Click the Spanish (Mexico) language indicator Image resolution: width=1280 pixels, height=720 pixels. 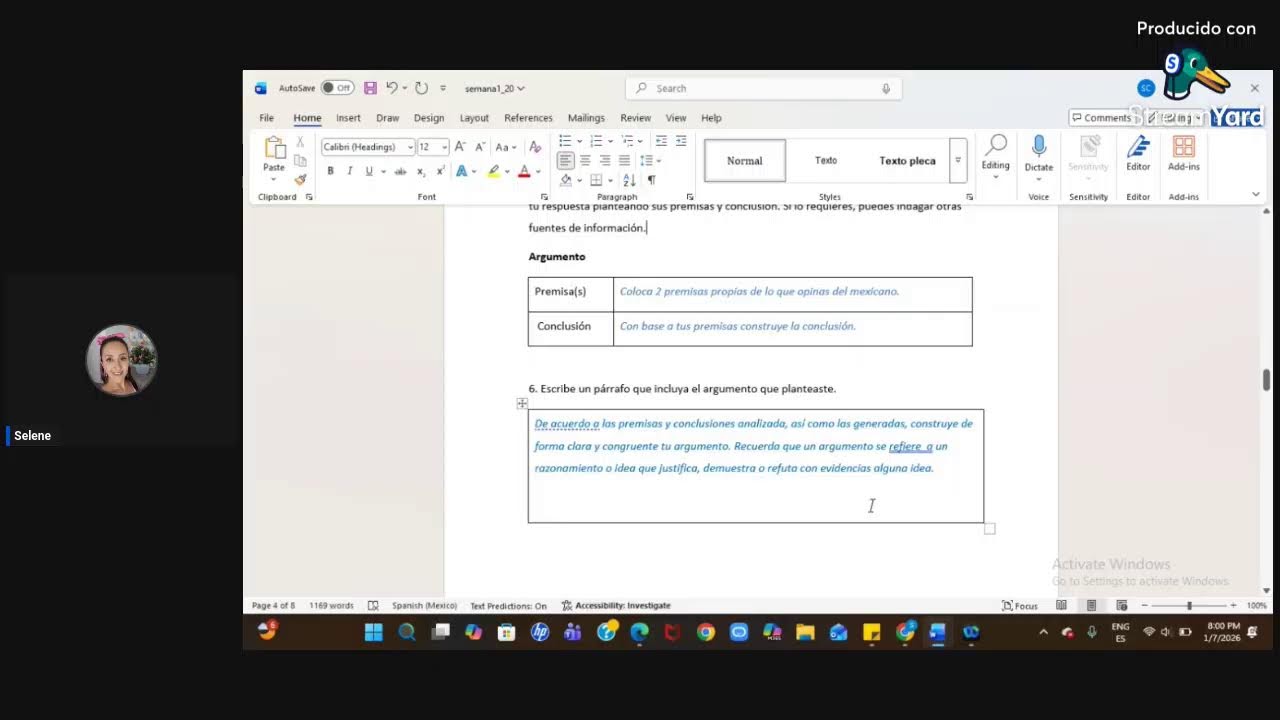[424, 605]
